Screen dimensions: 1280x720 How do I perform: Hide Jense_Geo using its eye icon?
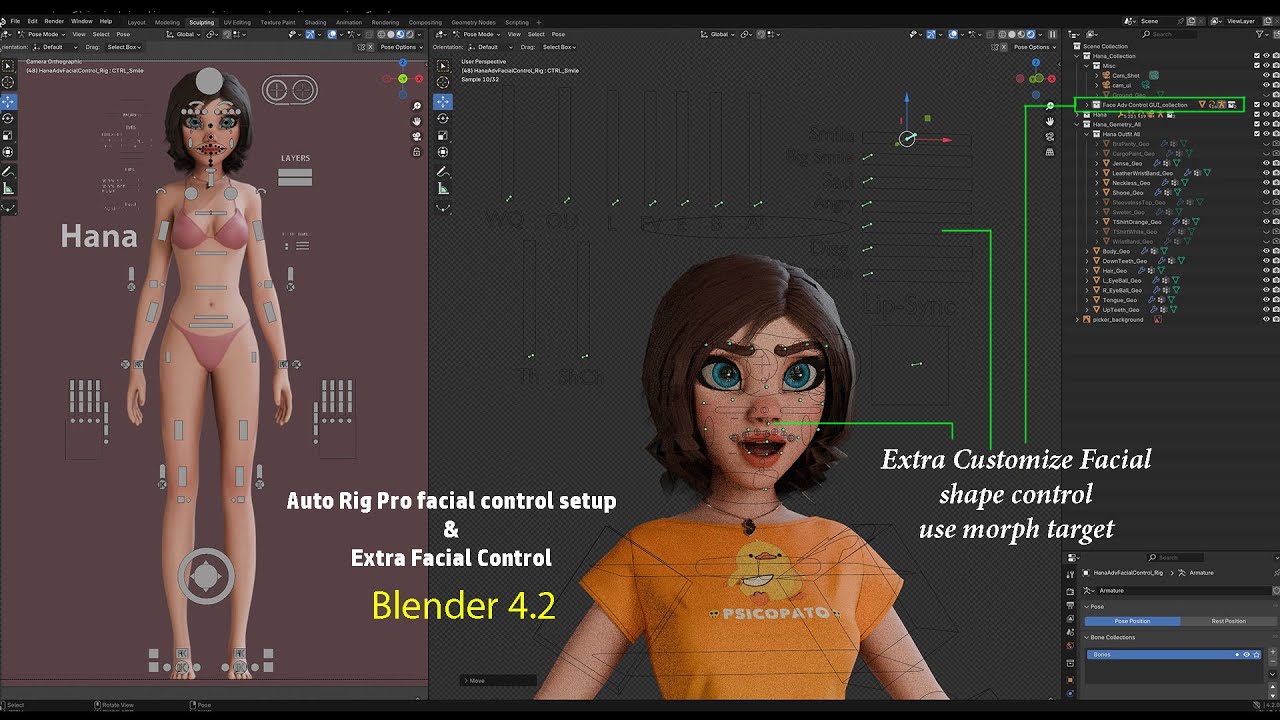[x=1266, y=163]
